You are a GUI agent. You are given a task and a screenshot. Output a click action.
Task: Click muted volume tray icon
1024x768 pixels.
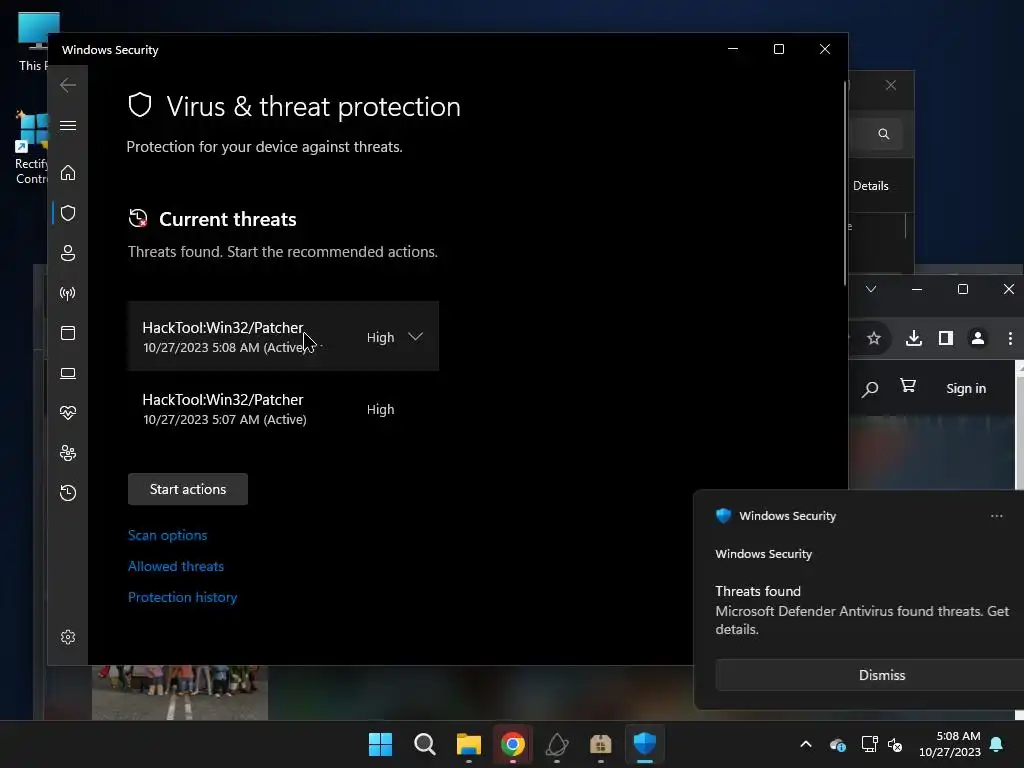click(895, 744)
